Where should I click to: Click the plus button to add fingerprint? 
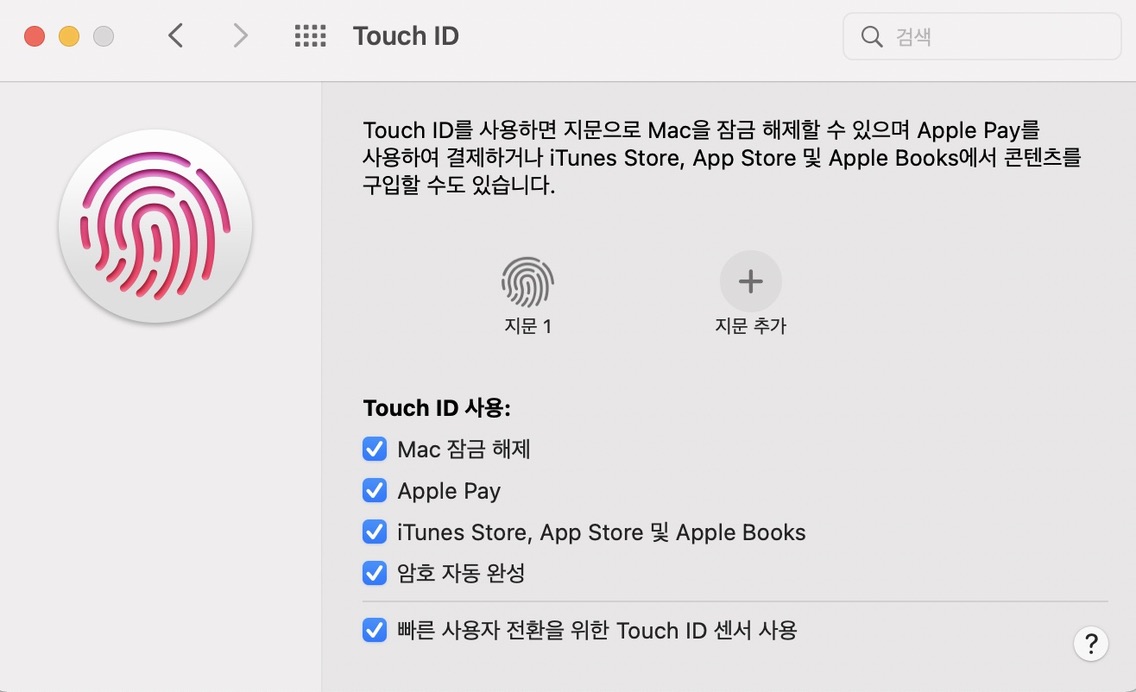pyautogui.click(x=751, y=281)
